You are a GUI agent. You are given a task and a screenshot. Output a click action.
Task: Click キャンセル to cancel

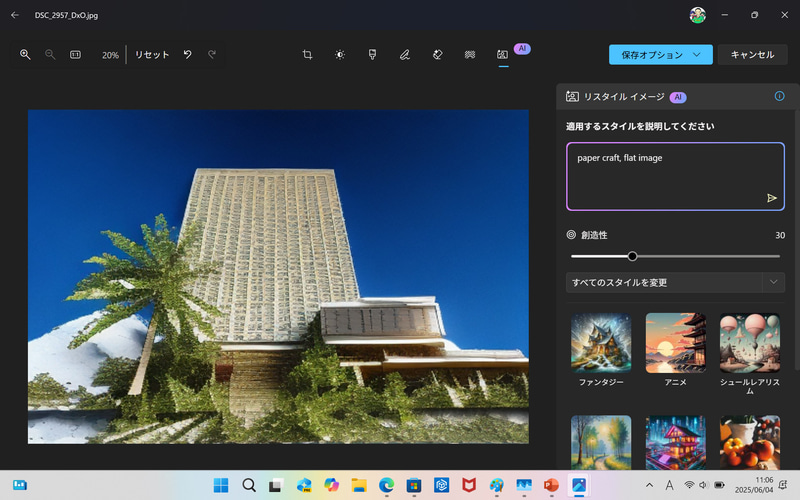click(x=753, y=55)
